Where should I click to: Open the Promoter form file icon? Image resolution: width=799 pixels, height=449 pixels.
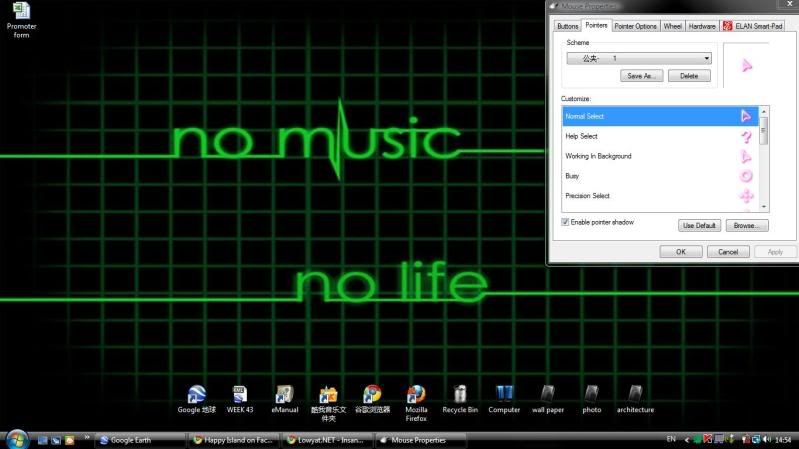click(21, 12)
